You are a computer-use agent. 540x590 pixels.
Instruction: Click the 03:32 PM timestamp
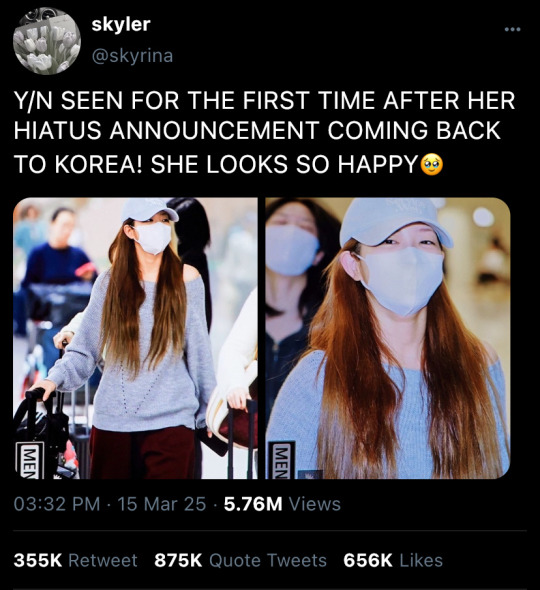(57, 504)
